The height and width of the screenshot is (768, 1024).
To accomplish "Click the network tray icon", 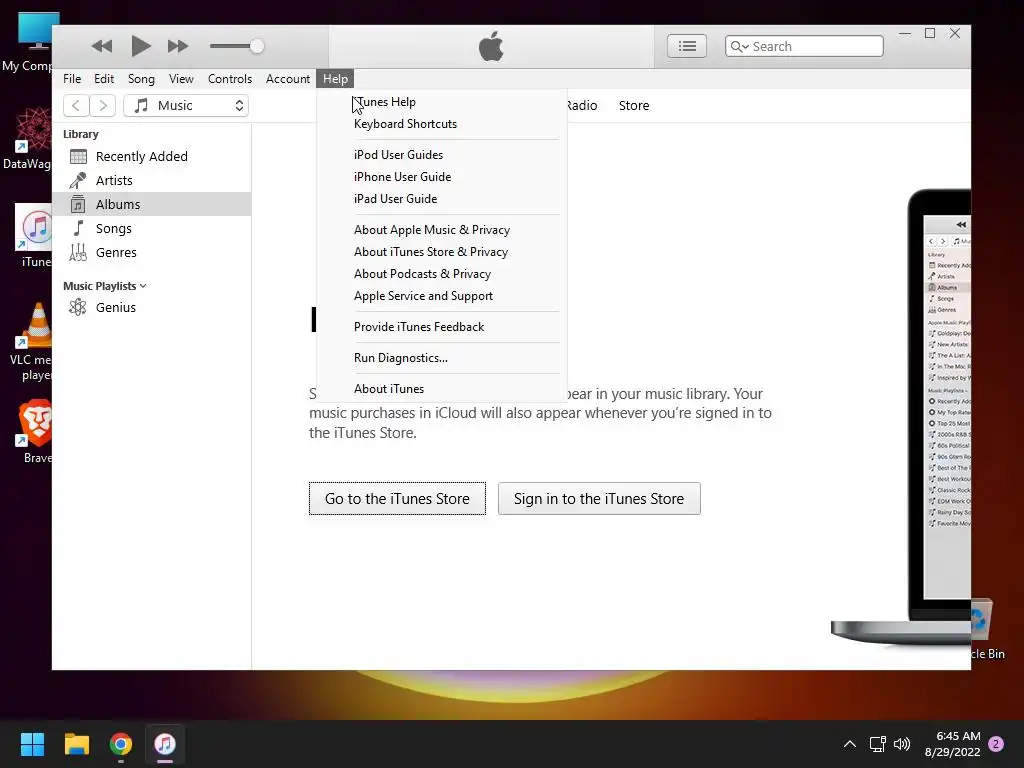I will (x=878, y=744).
